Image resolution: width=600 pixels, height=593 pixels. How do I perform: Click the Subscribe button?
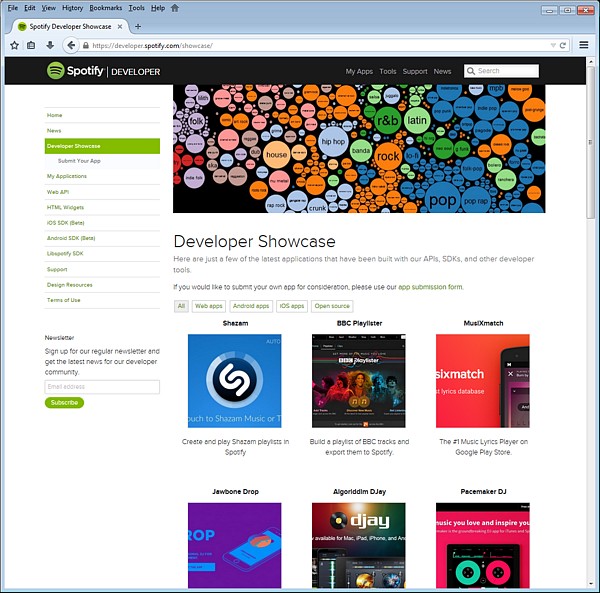click(x=64, y=402)
